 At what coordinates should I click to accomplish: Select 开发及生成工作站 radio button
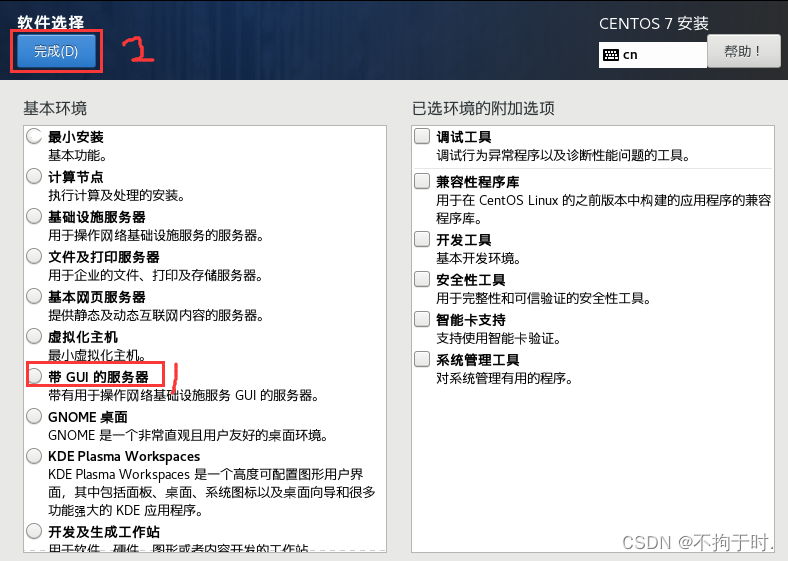(x=34, y=531)
